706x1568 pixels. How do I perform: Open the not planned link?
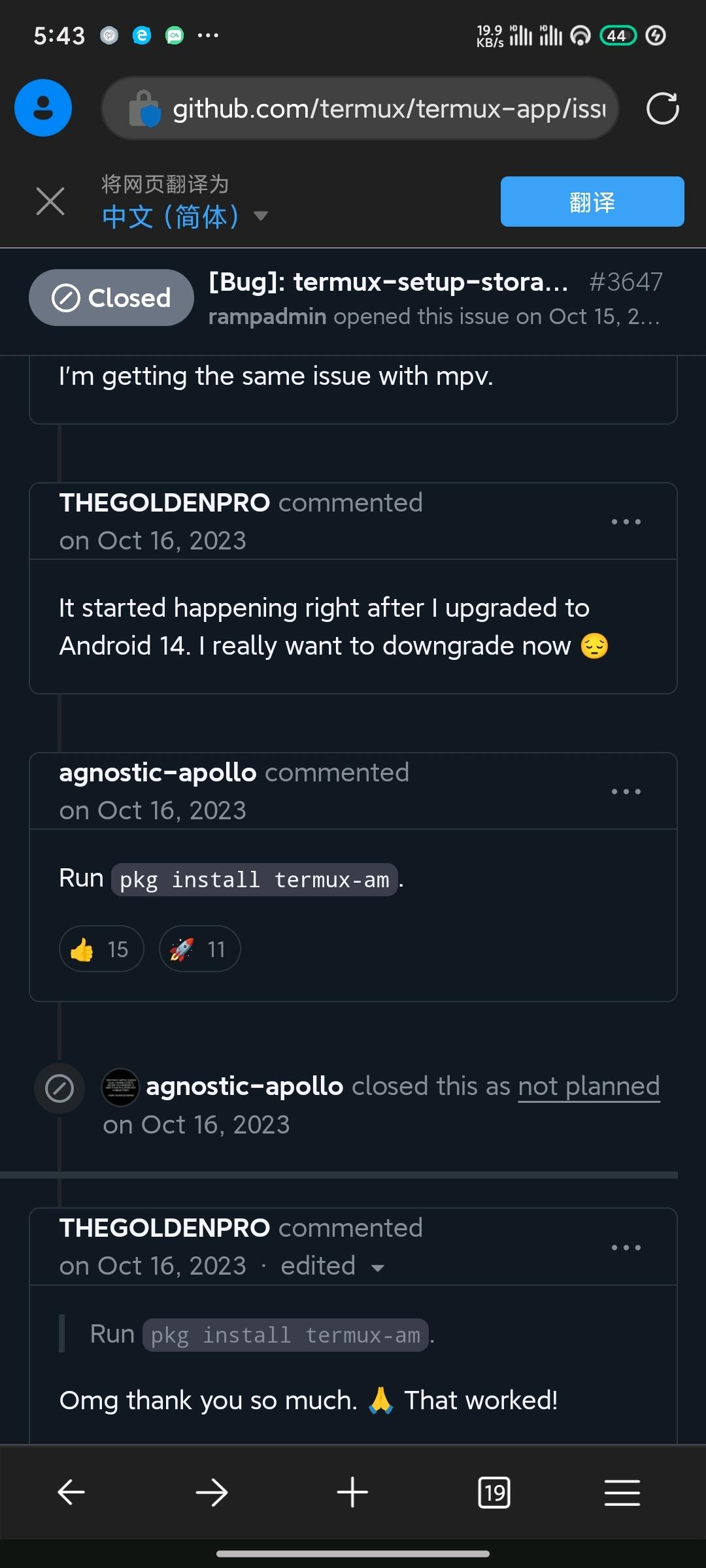pos(589,1086)
